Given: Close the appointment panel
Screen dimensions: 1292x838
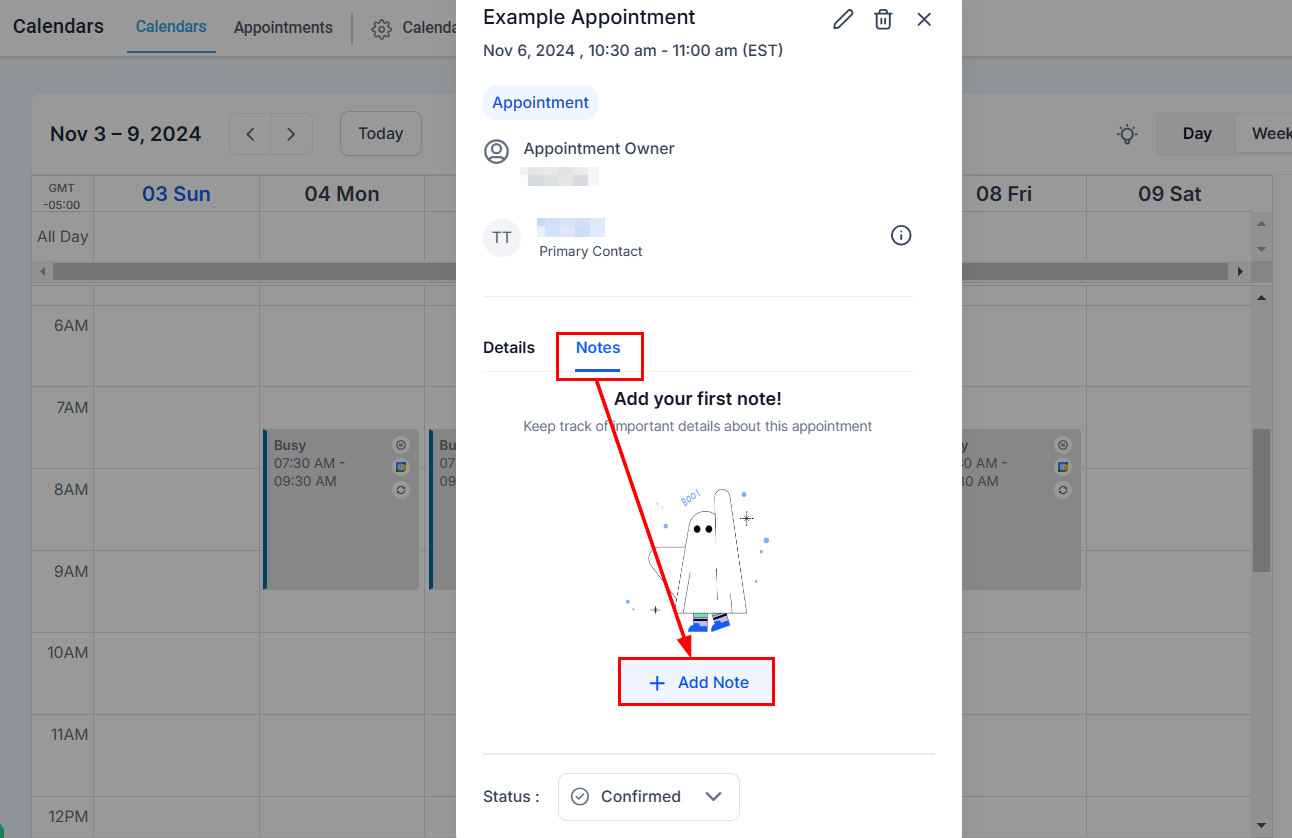Looking at the screenshot, I should click(x=924, y=19).
